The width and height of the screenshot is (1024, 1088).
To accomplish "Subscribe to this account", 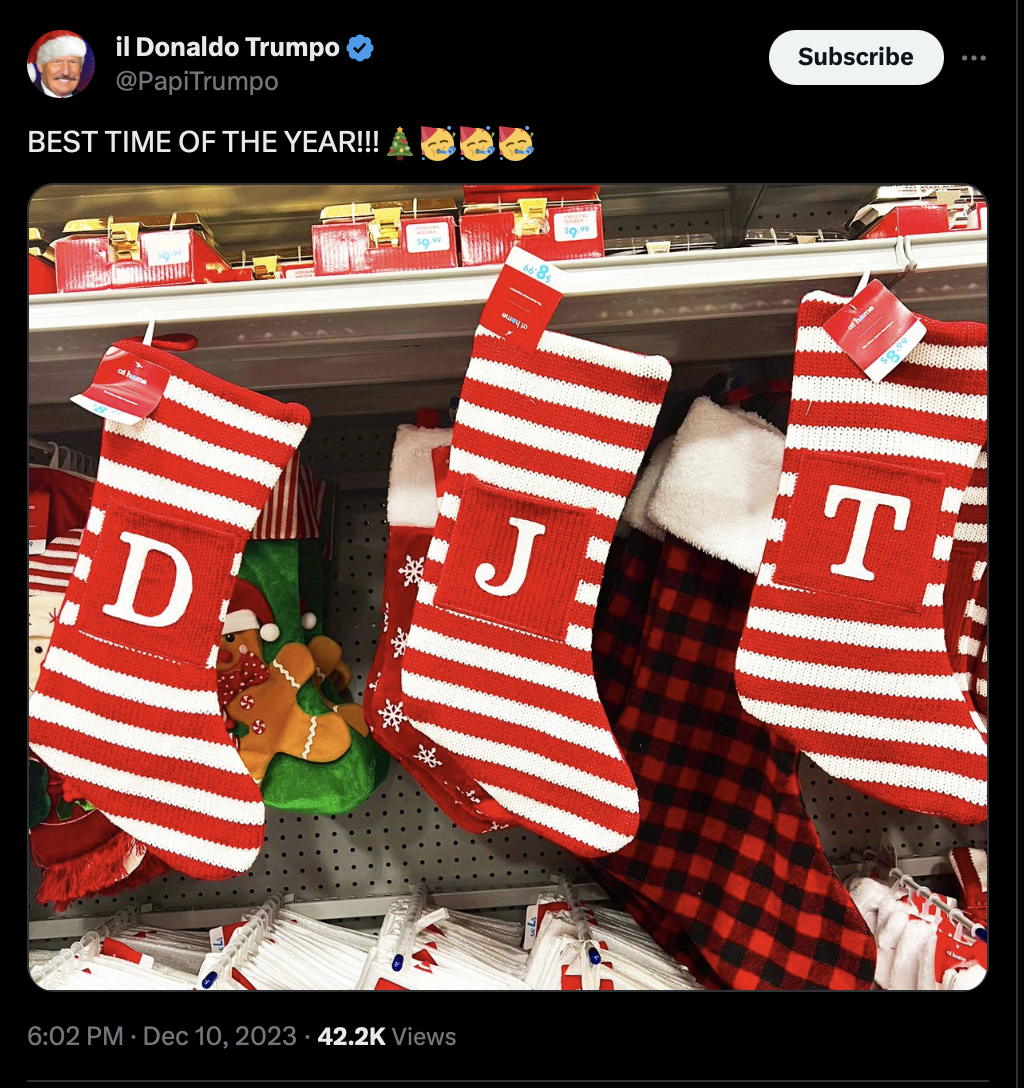I will click(x=856, y=57).
